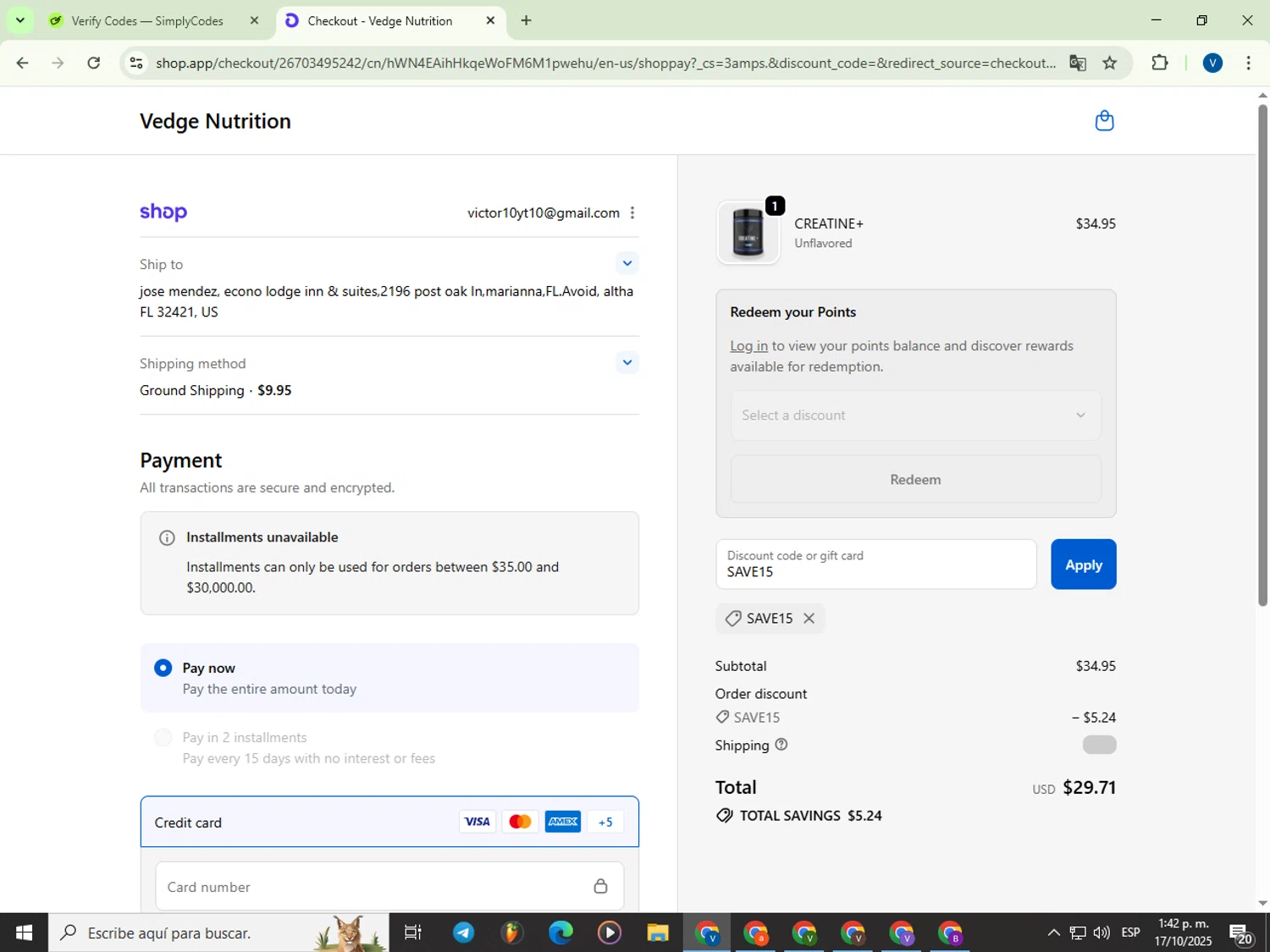Click the Redeem points button
Screen dimensions: 1270x952
(x=915, y=480)
